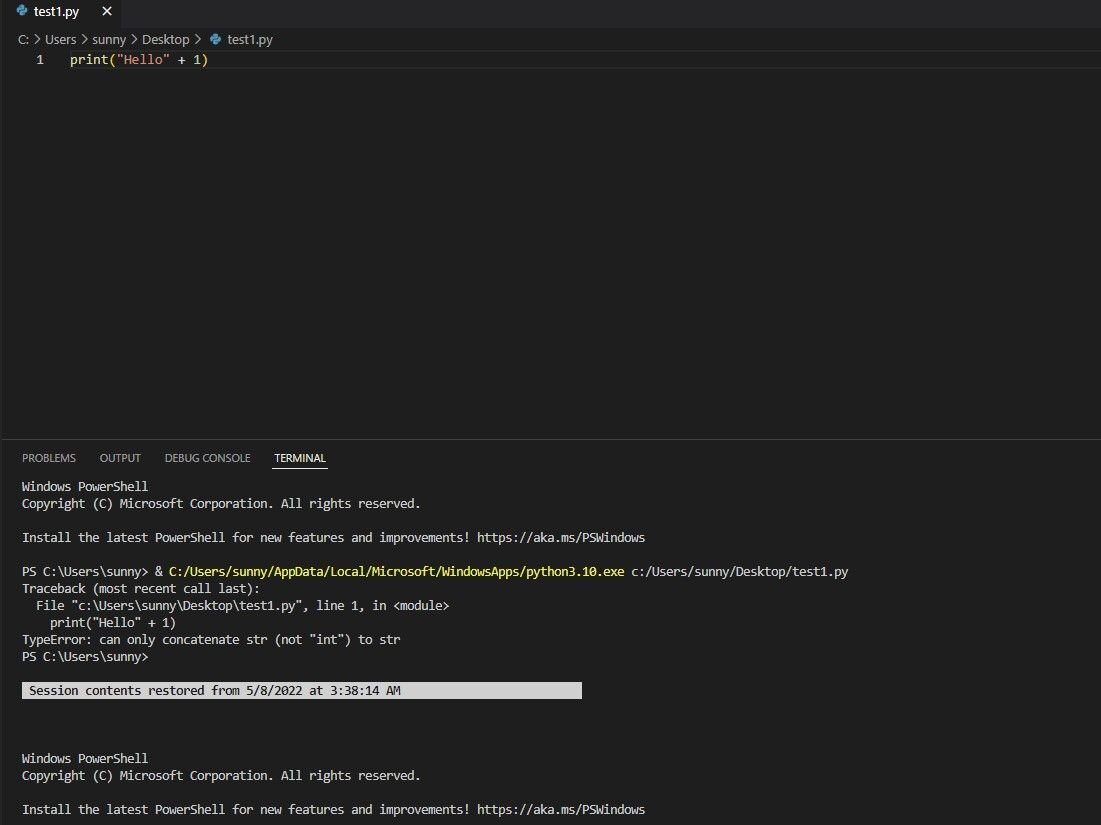Click line number 1 in the gutter

click(40, 60)
